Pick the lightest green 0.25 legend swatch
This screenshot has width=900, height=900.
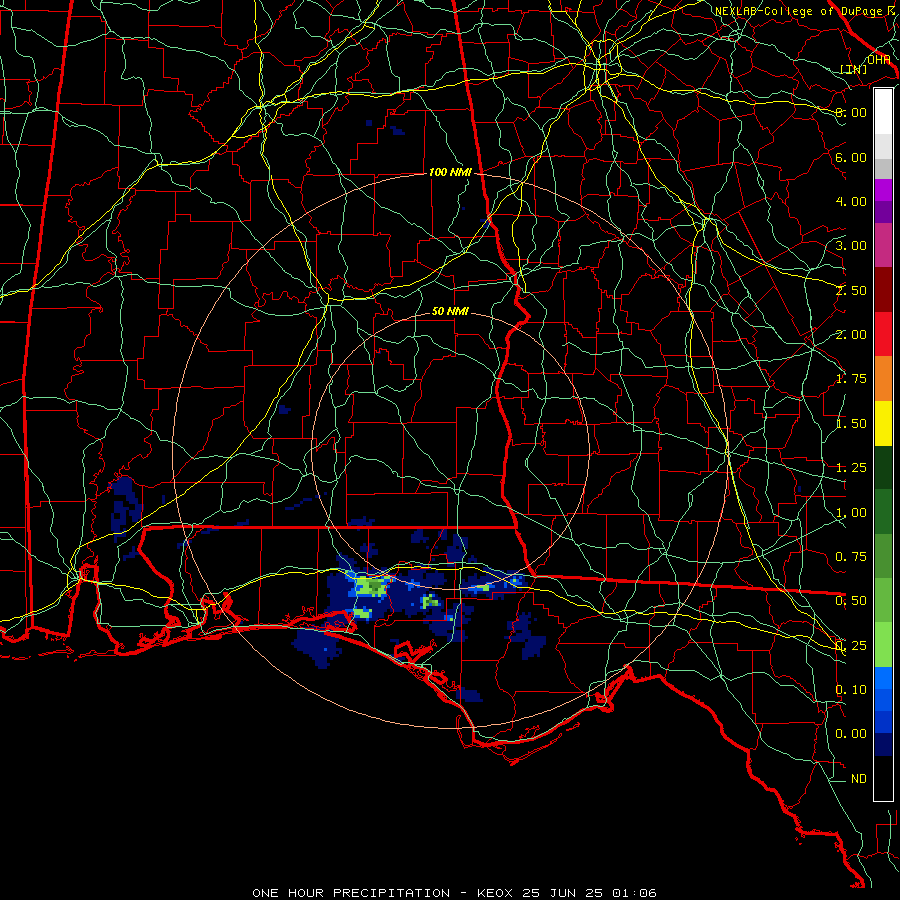click(883, 645)
